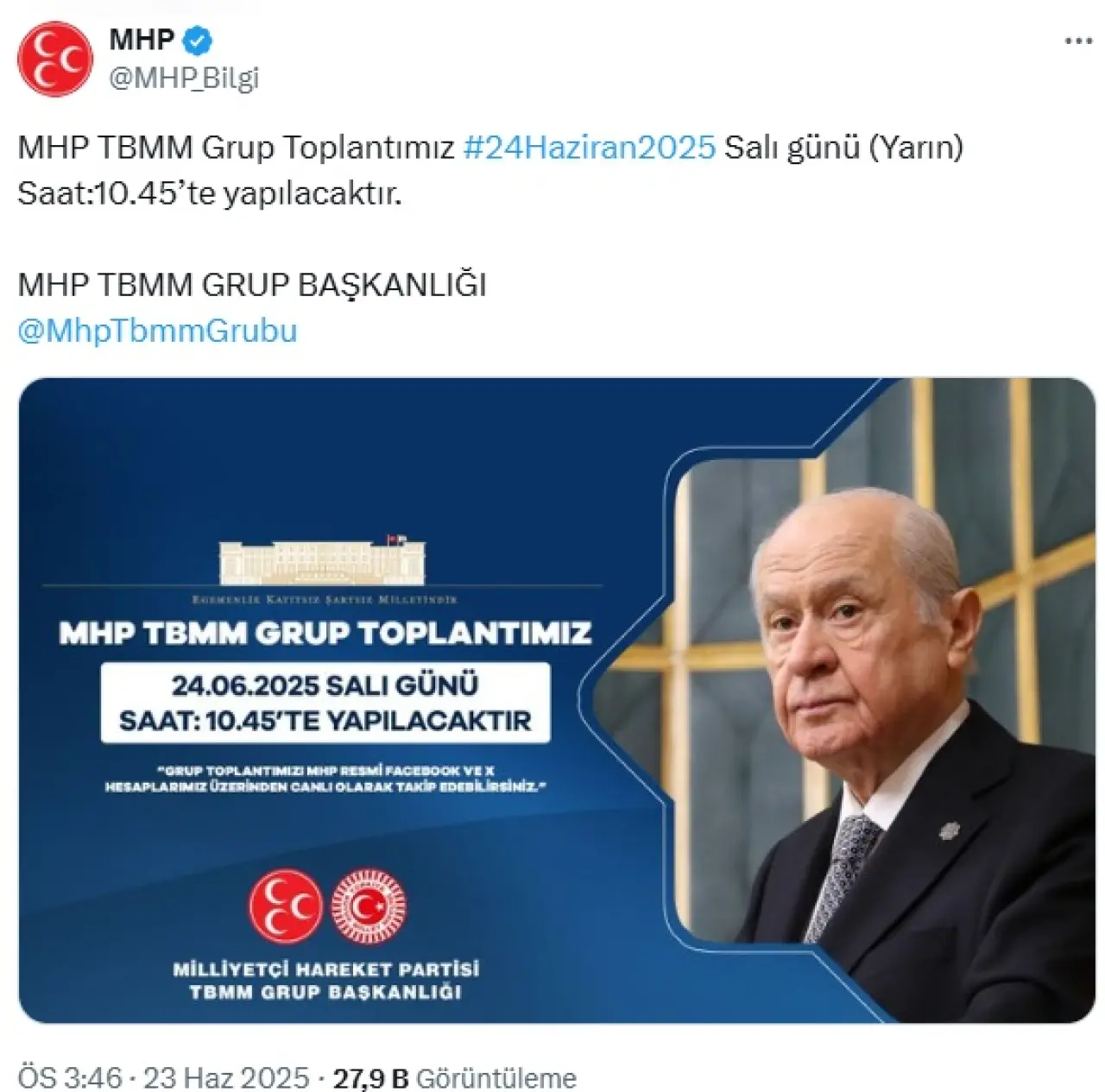This screenshot has height=1092, width=1105.
Task: Open the #24Haziran2025 hashtag
Action: tap(590, 148)
